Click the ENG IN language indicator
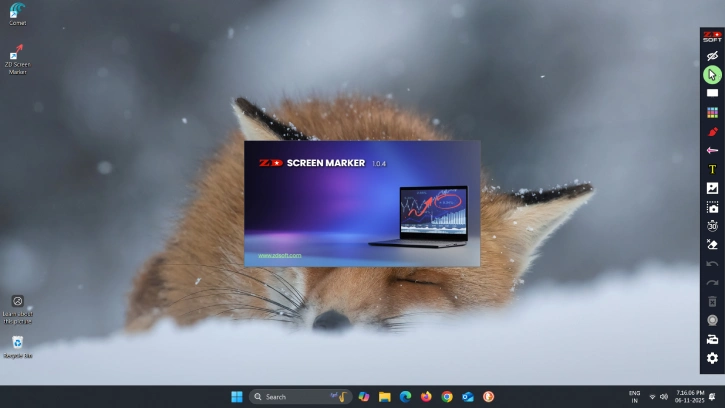The image size is (725, 408). point(635,397)
